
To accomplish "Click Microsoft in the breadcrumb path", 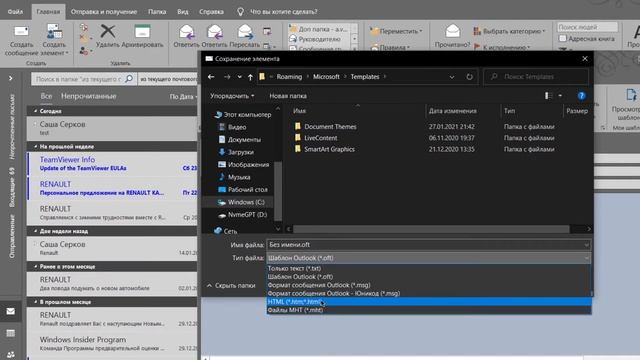I will click(326, 77).
